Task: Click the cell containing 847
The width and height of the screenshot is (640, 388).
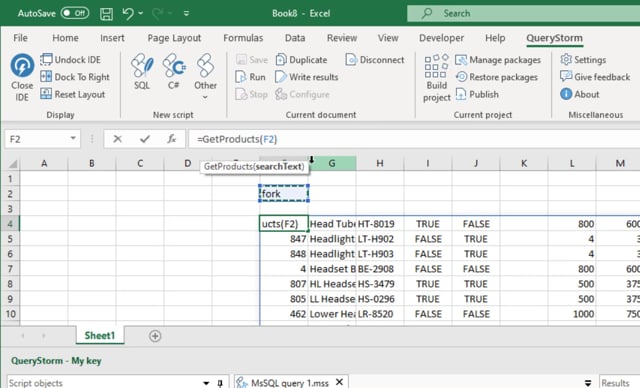Action: [x=284, y=239]
